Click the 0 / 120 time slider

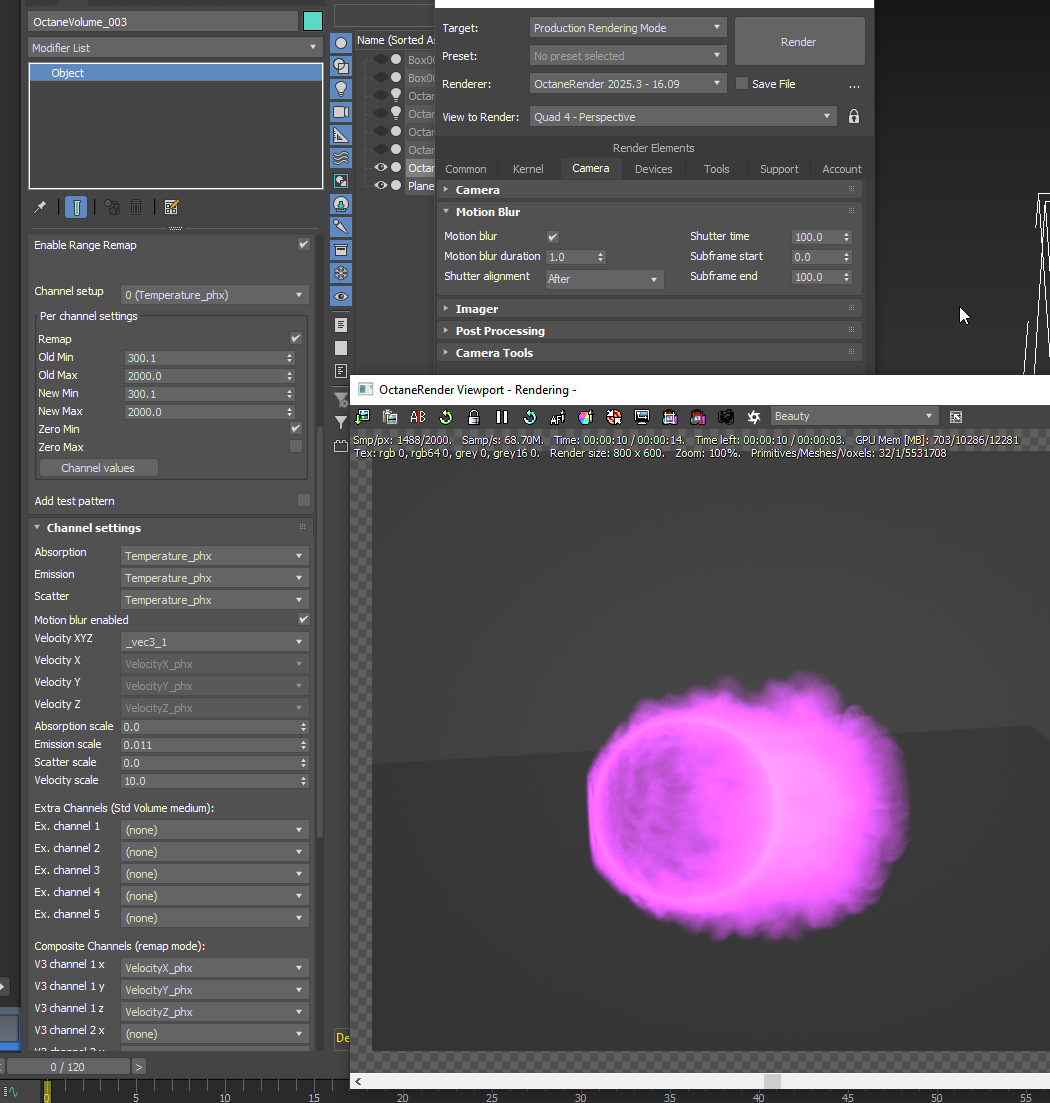68,1066
